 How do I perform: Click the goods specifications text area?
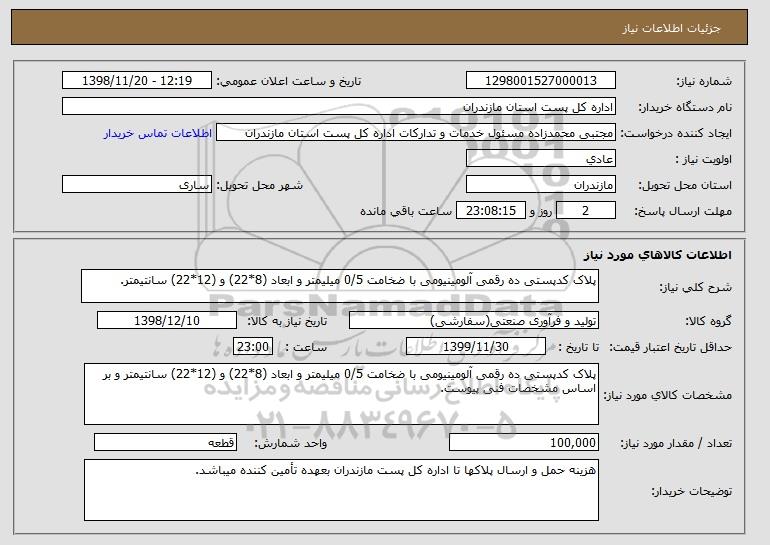click(341, 394)
